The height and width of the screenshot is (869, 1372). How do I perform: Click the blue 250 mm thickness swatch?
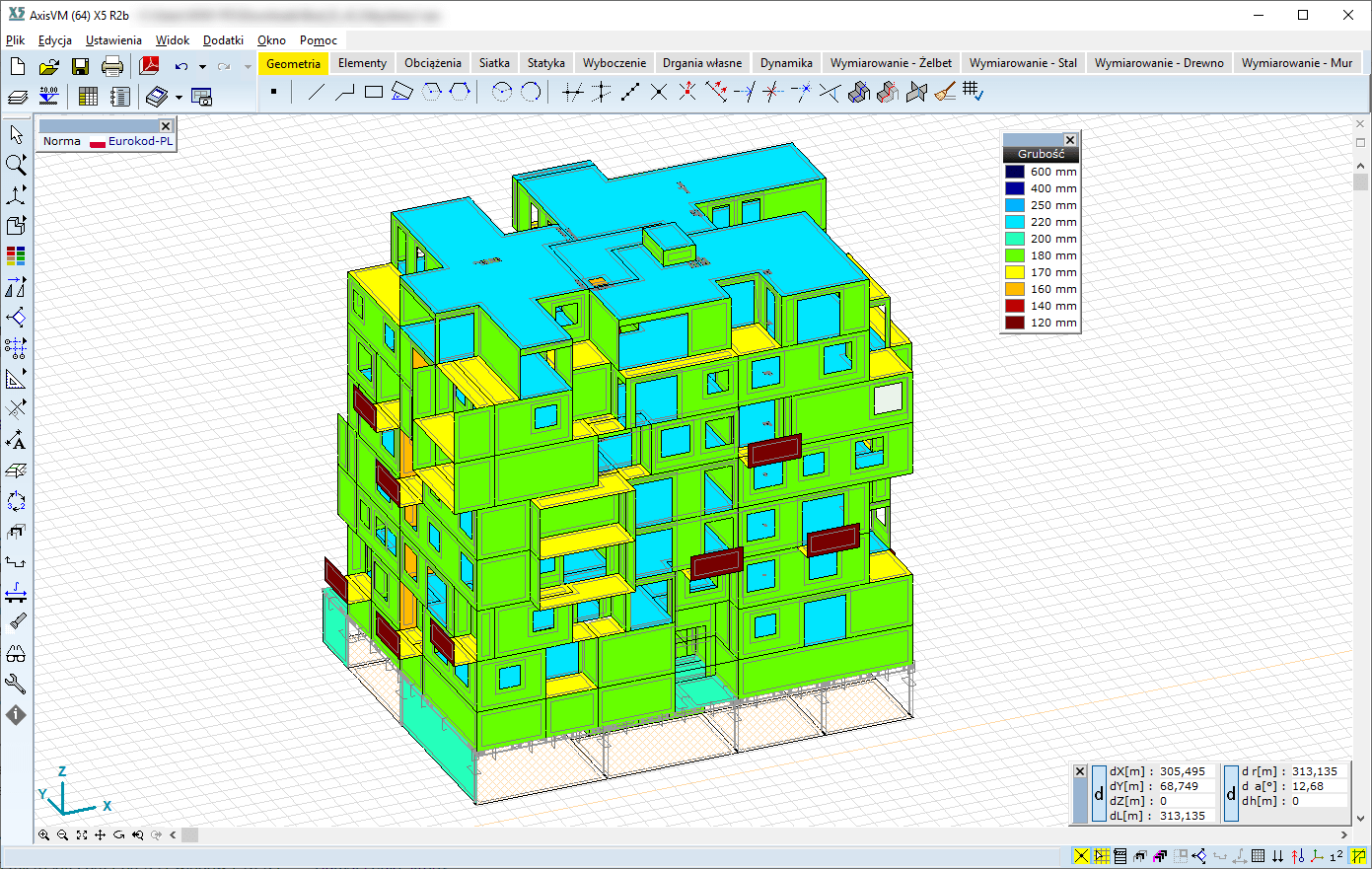pyautogui.click(x=1015, y=204)
